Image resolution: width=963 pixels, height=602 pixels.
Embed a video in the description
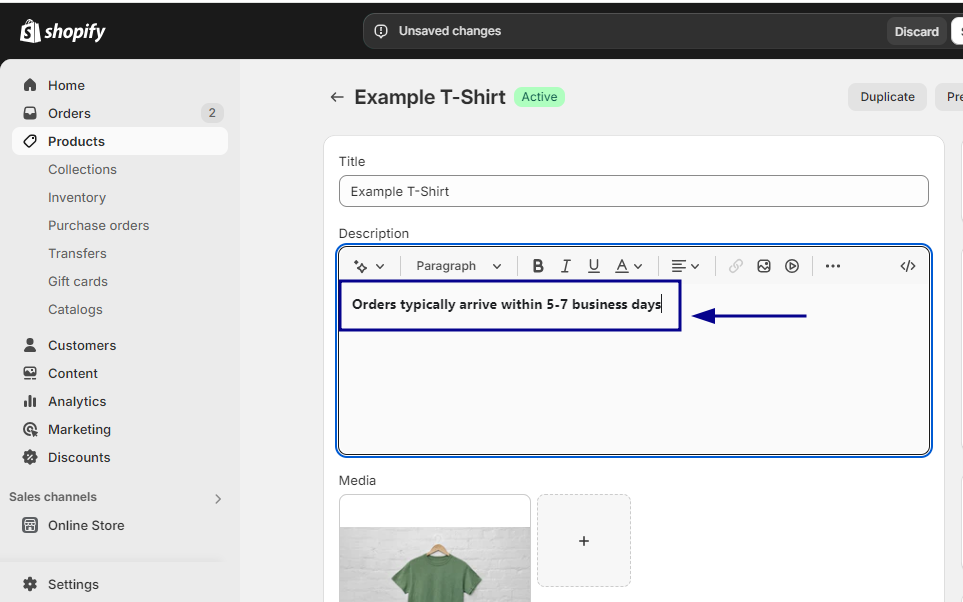click(x=791, y=265)
